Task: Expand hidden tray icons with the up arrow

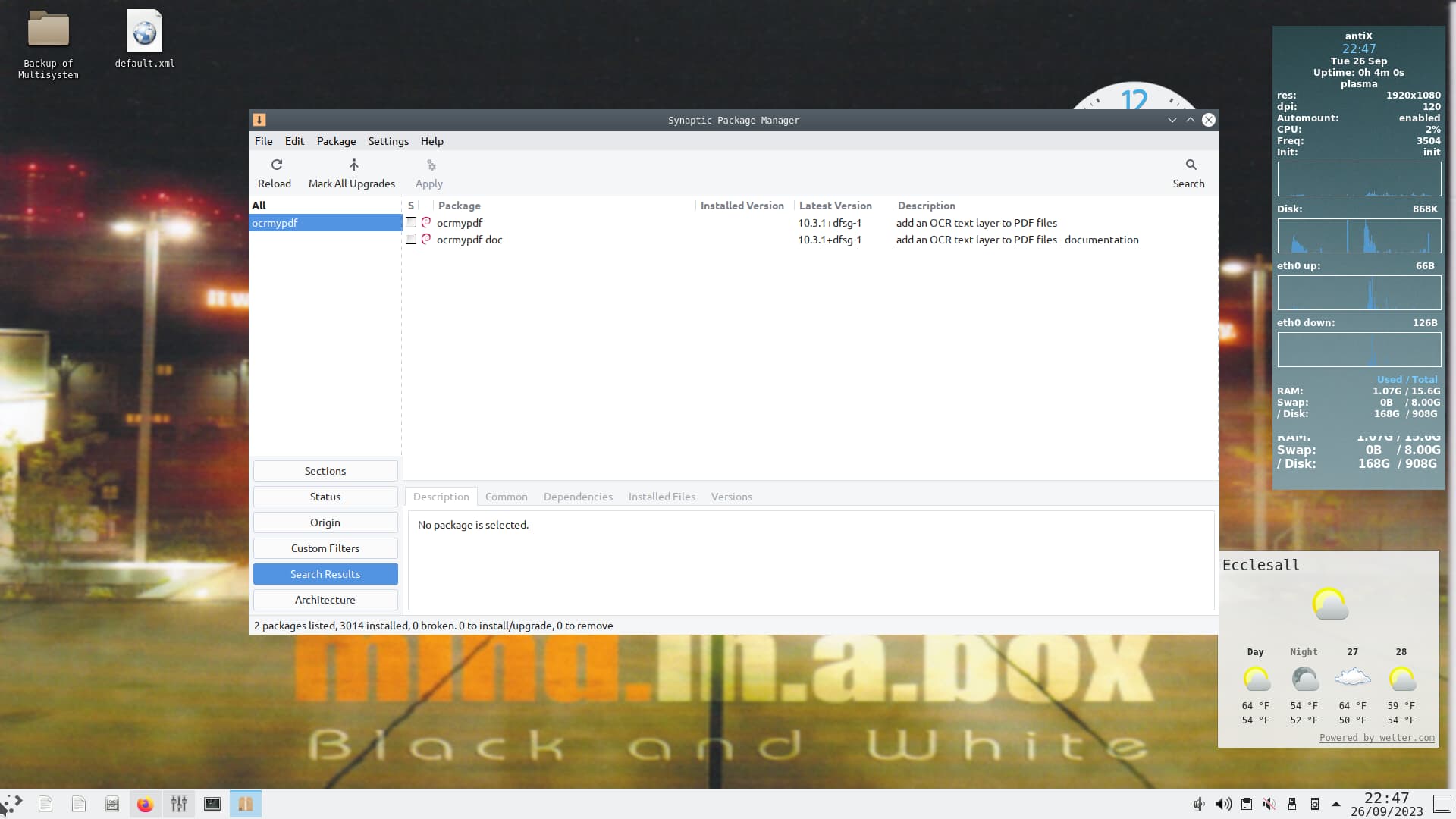Action: click(1336, 804)
